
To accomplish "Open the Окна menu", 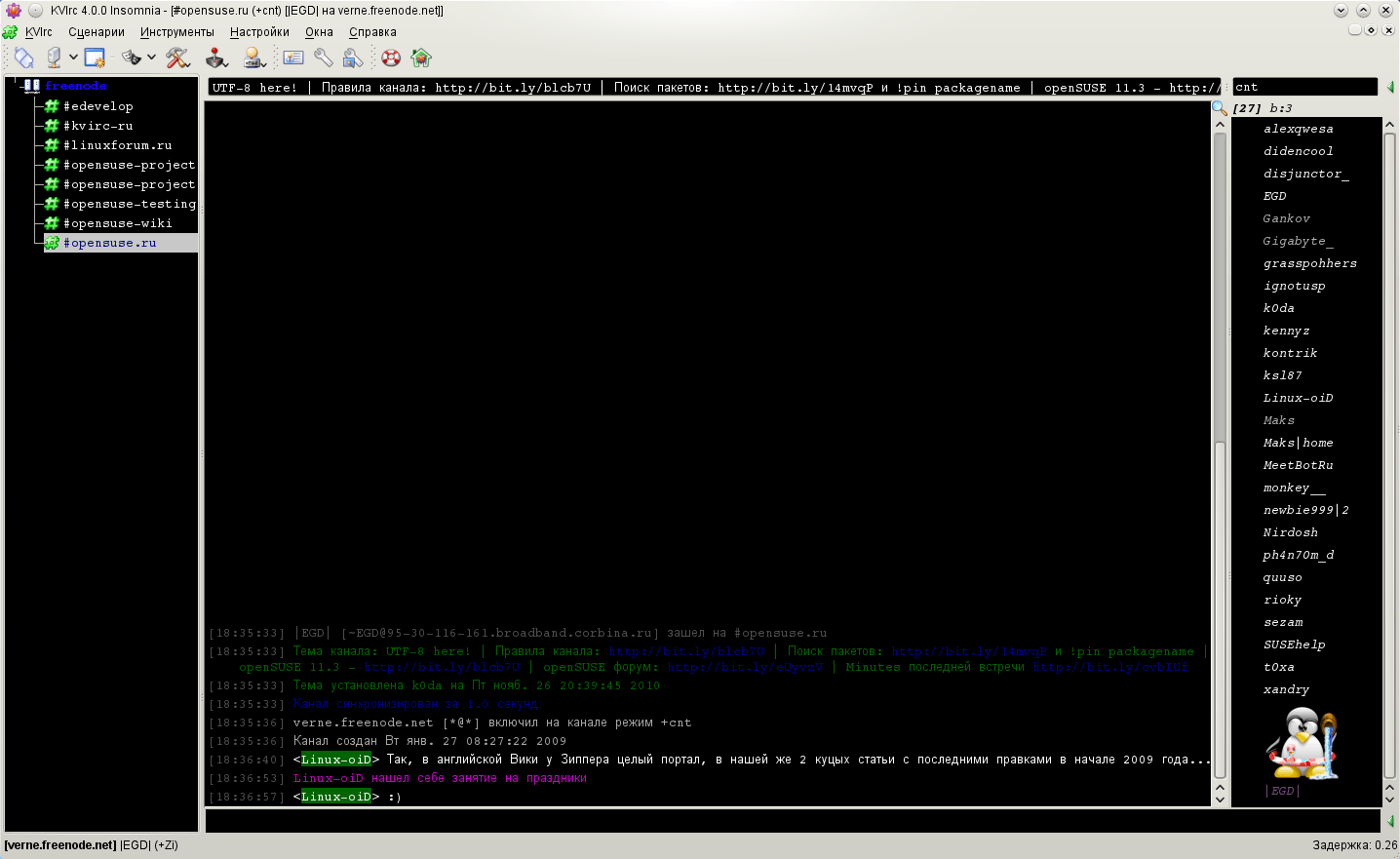I will pyautogui.click(x=319, y=32).
